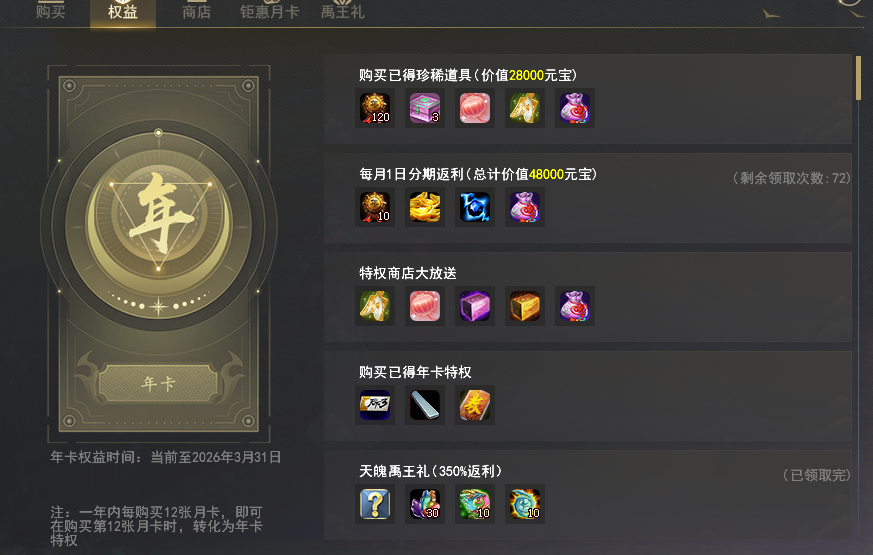Select the orange scroll icon in 年卡特权
The width and height of the screenshot is (873, 555).
point(475,405)
